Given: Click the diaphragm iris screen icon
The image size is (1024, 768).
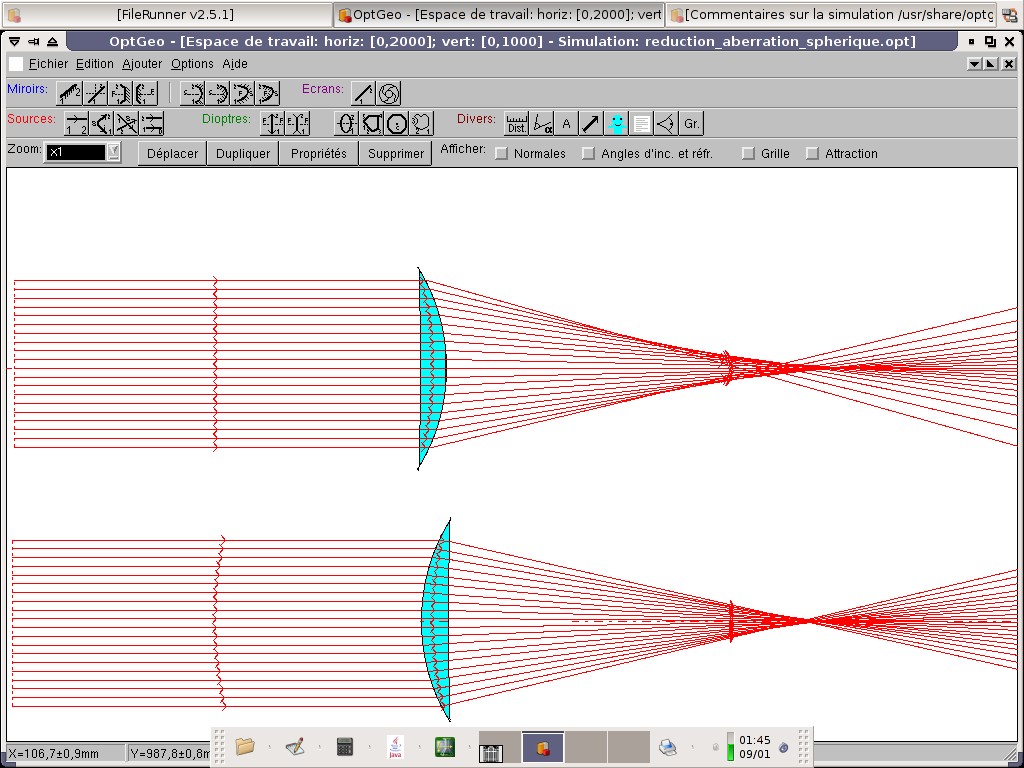Looking at the screenshot, I should (x=389, y=94).
